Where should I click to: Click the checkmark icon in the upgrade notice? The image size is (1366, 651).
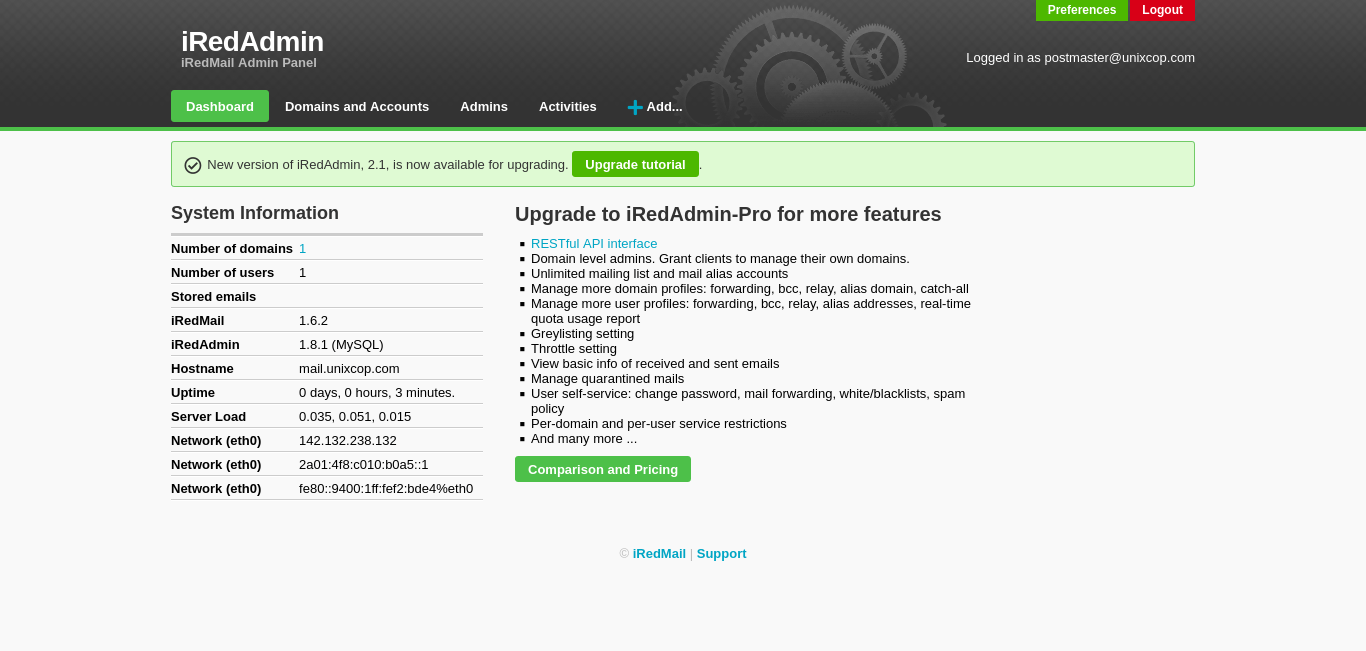[193, 165]
